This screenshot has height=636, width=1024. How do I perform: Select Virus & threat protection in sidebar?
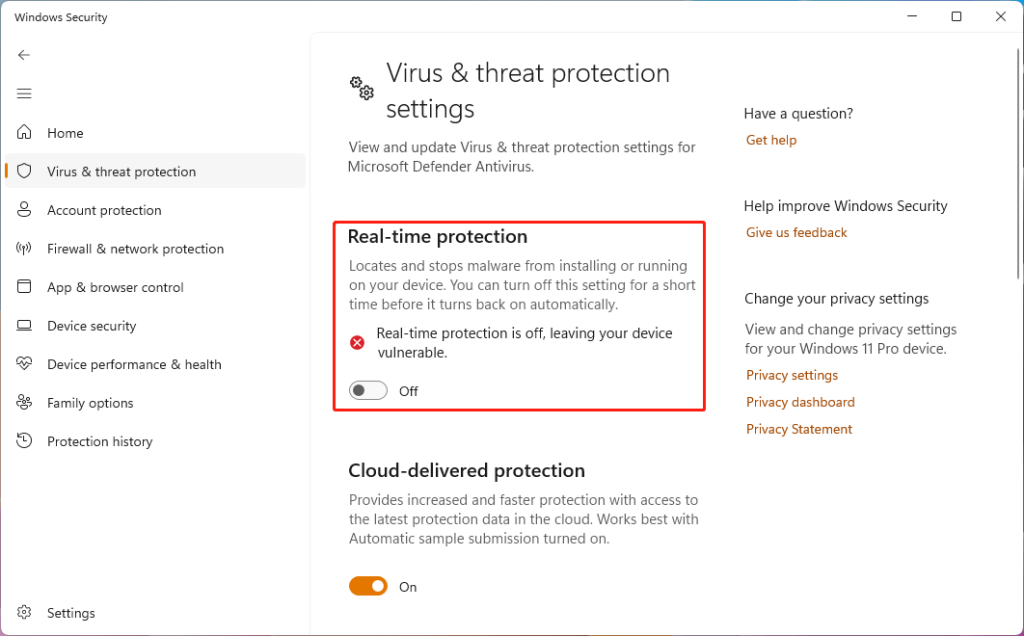click(x=121, y=172)
